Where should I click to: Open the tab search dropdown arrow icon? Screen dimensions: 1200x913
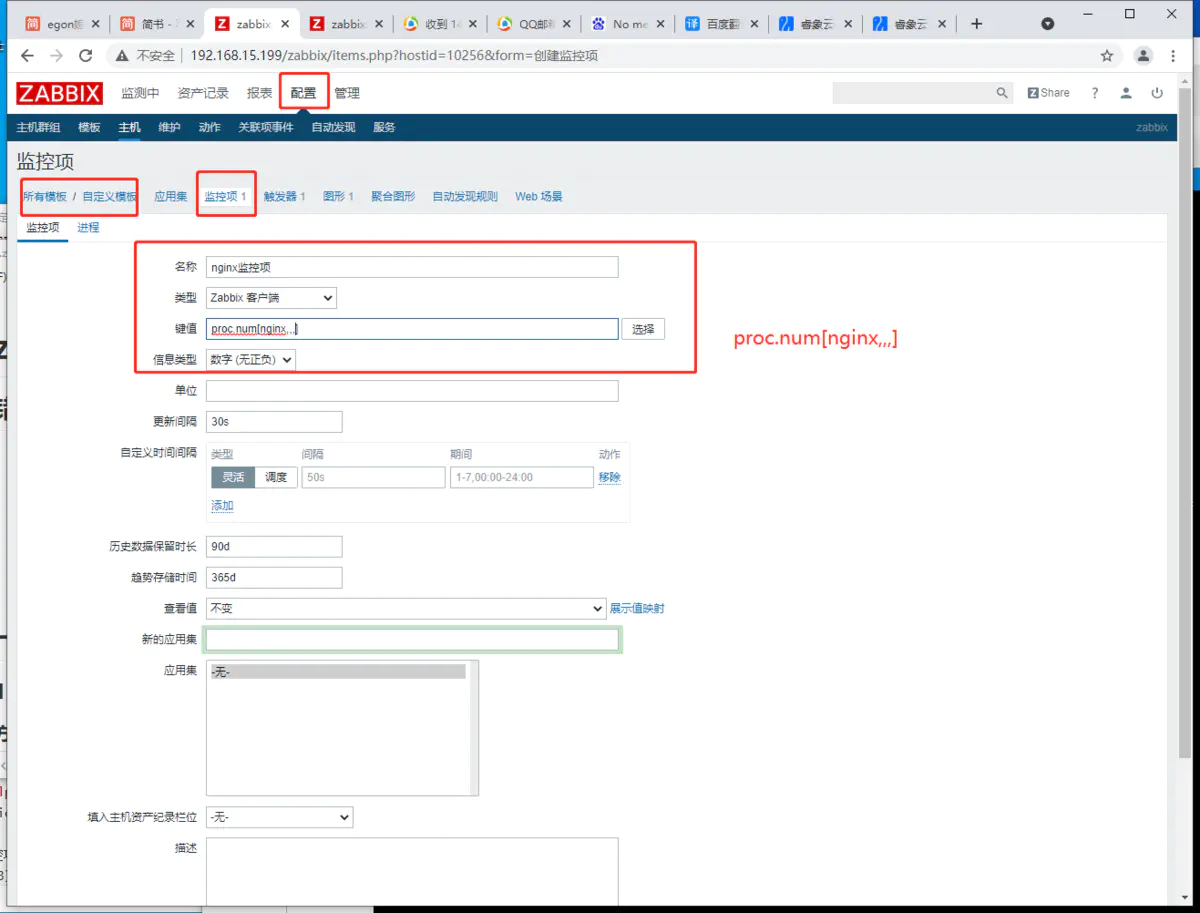(1047, 23)
